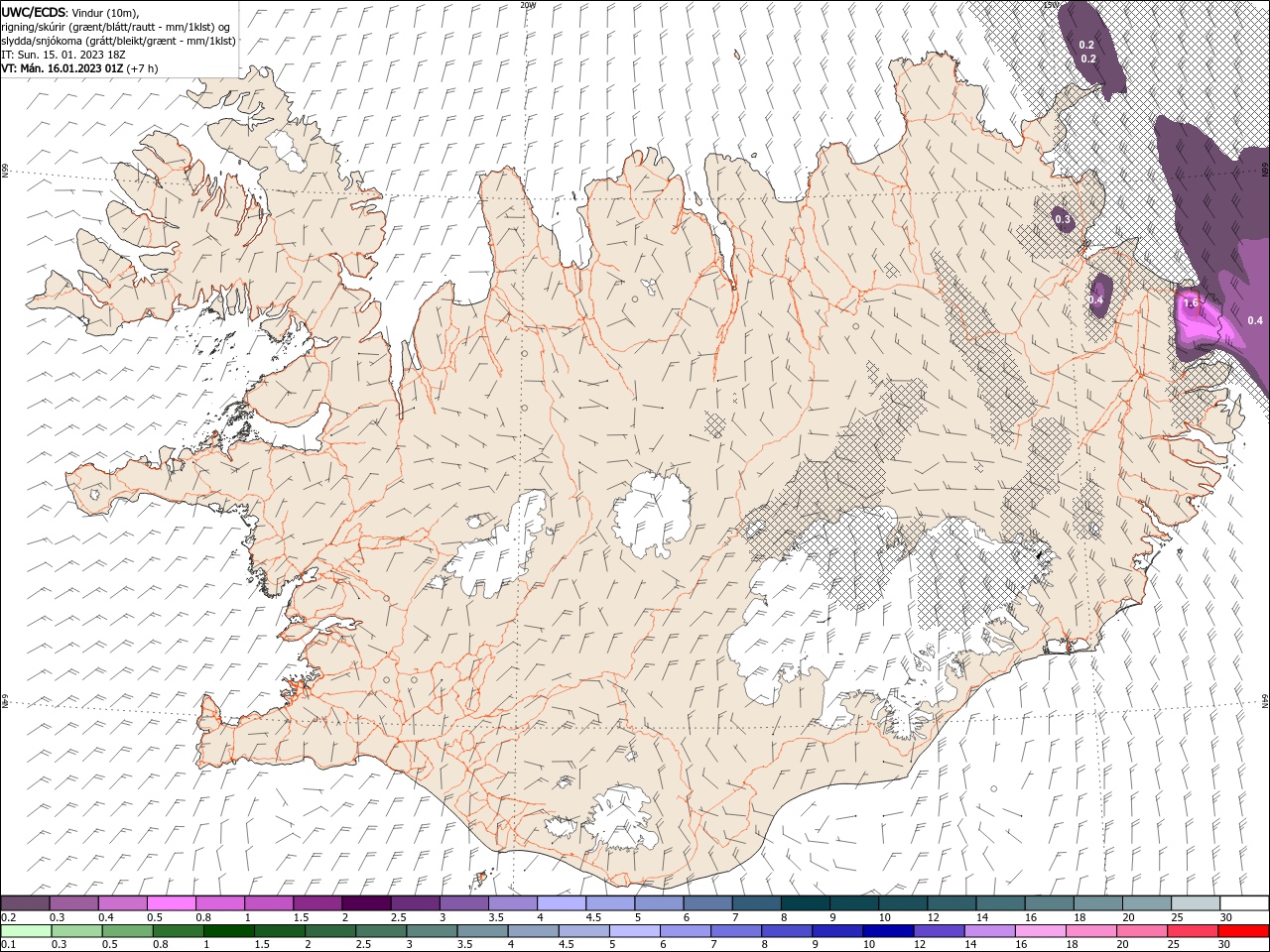Click the grey-green rain swatch labeled 3
Viewport: 1270px width, 952px height.
tap(432, 931)
